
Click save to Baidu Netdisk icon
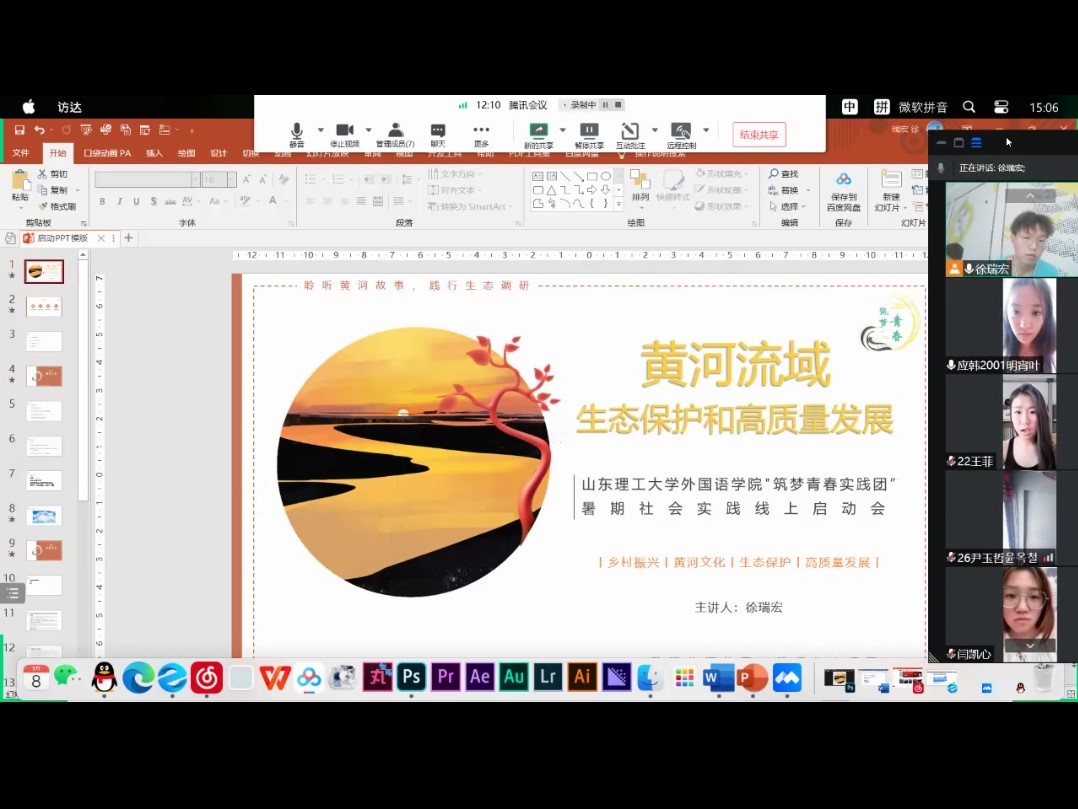click(843, 180)
